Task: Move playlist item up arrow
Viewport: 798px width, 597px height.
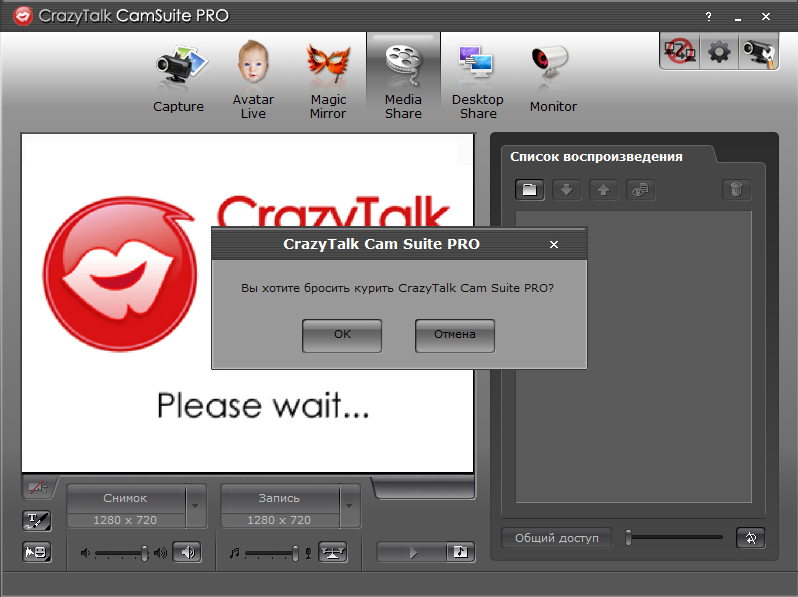Action: click(x=603, y=190)
